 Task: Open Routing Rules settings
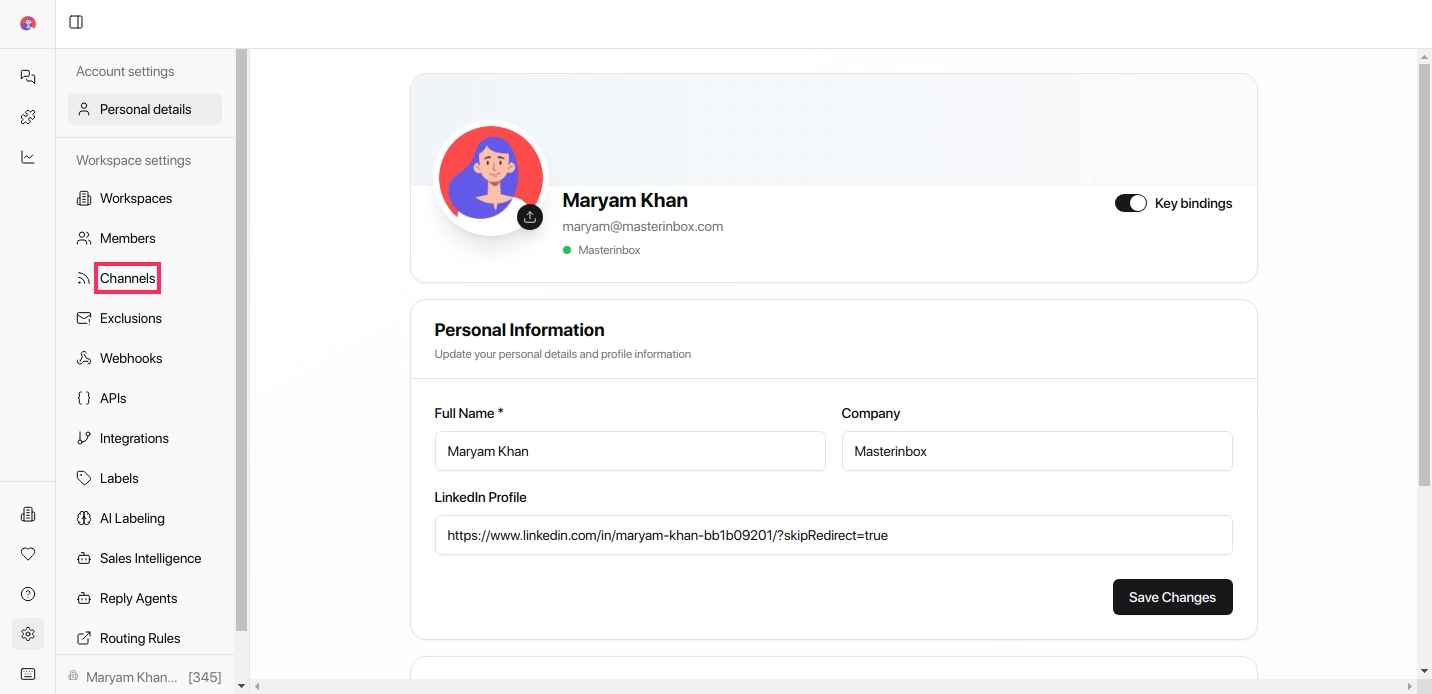pyautogui.click(x=140, y=638)
